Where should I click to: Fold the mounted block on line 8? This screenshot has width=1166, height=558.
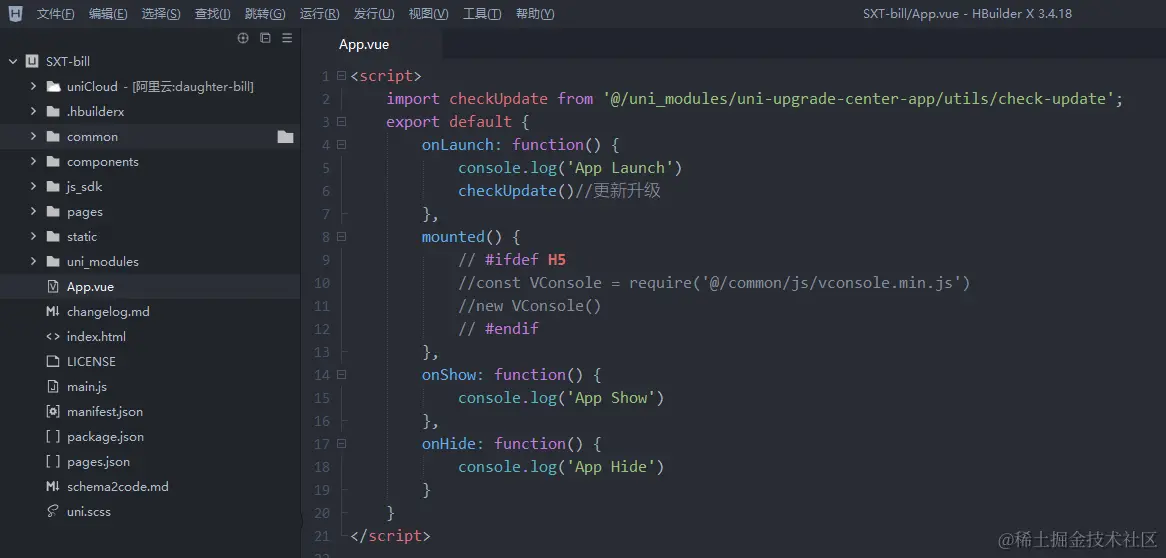click(x=341, y=237)
